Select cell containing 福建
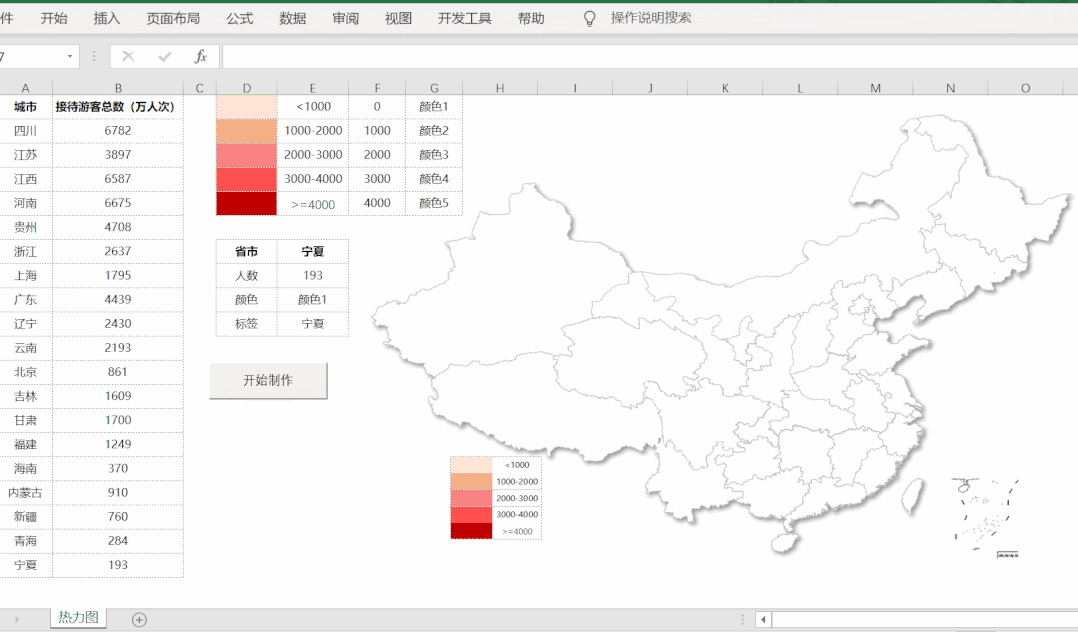 coord(25,444)
